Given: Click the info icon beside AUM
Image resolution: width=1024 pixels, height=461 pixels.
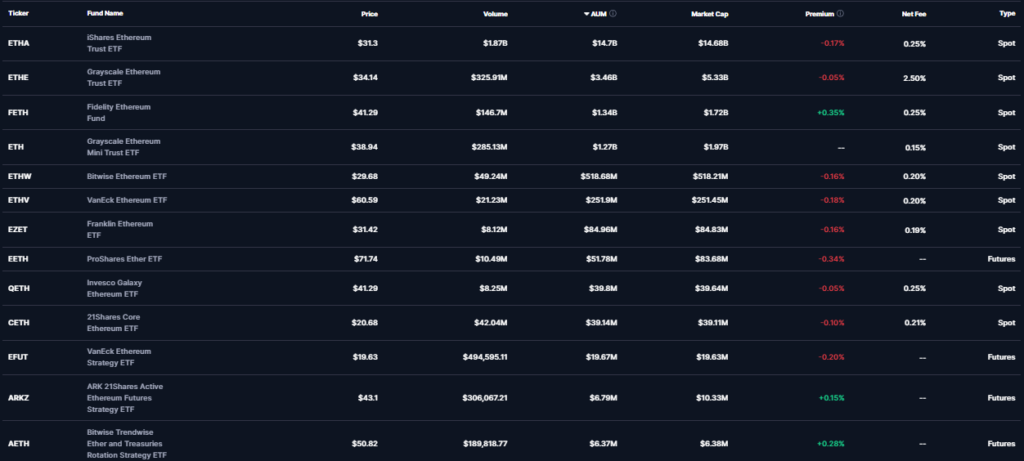Looking at the screenshot, I should point(613,14).
